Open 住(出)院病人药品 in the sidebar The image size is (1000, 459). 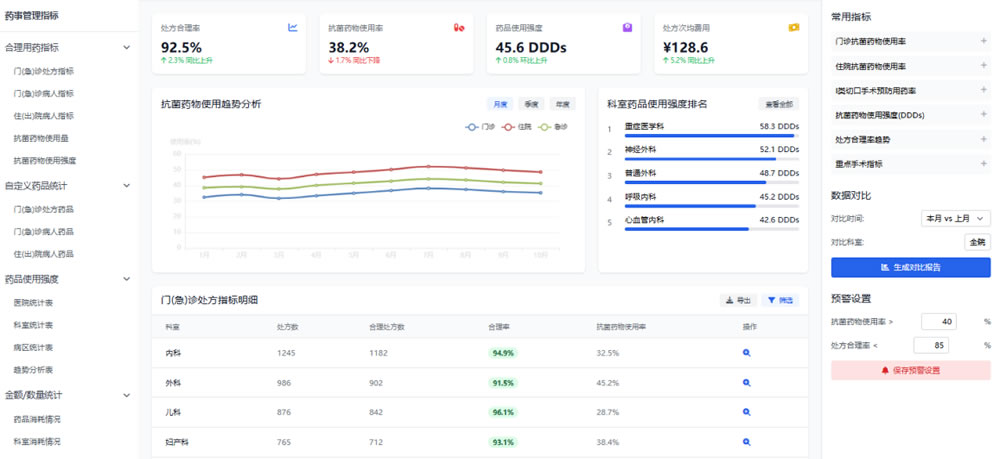(x=44, y=254)
